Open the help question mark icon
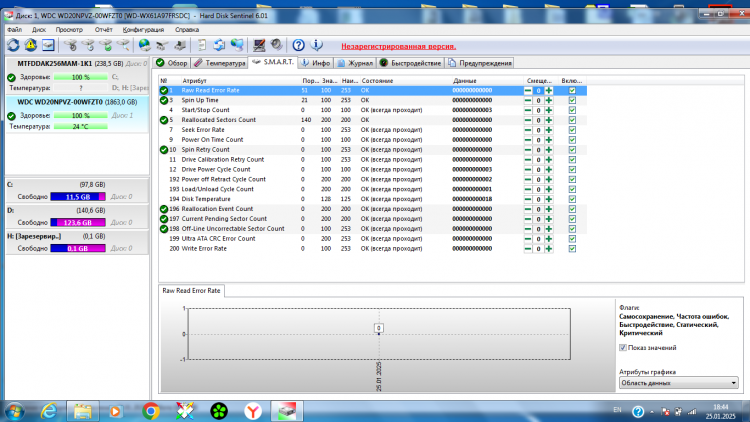750x422 pixels. click(x=298, y=45)
